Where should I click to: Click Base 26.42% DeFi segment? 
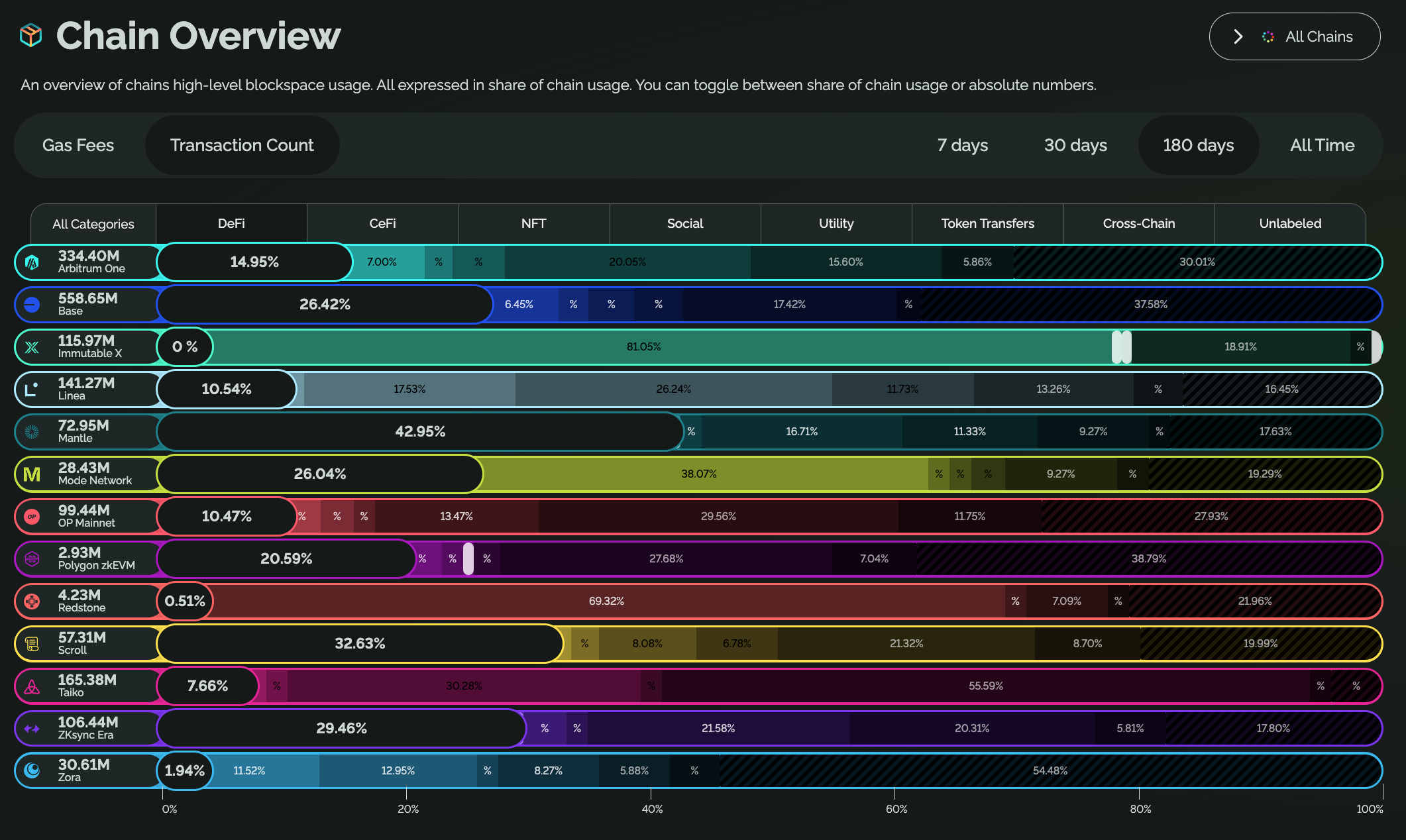pos(325,305)
